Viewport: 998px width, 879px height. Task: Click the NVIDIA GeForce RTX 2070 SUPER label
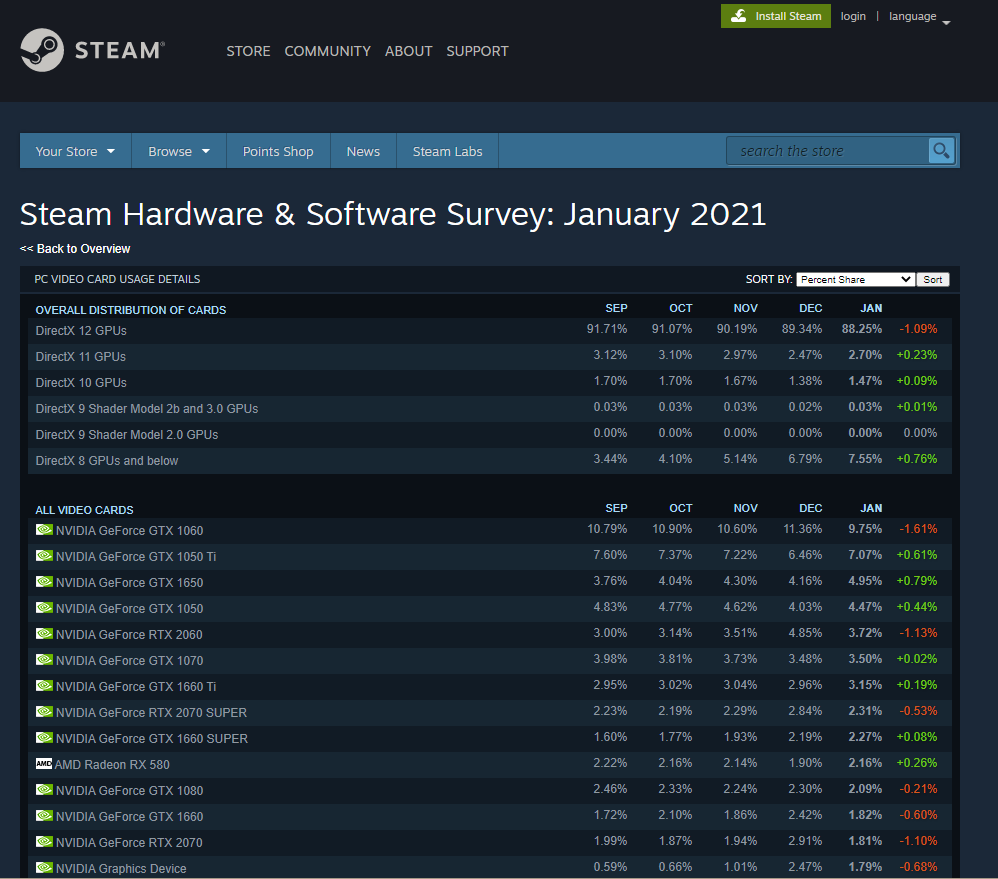click(x=151, y=713)
